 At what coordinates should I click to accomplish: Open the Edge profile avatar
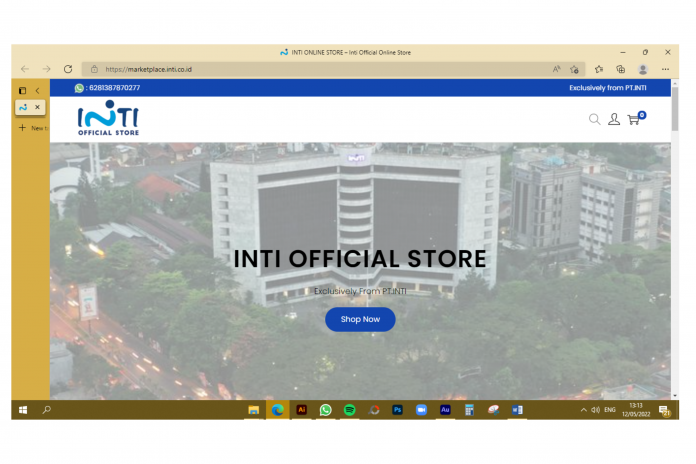click(x=643, y=69)
